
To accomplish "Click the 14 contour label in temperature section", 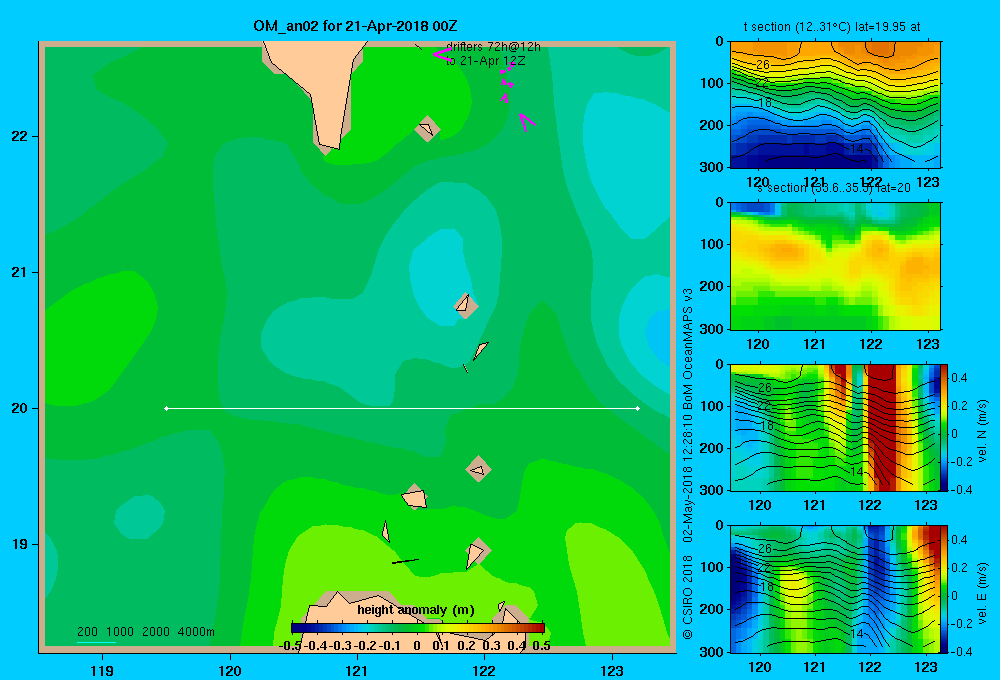I will pyautogui.click(x=857, y=149).
